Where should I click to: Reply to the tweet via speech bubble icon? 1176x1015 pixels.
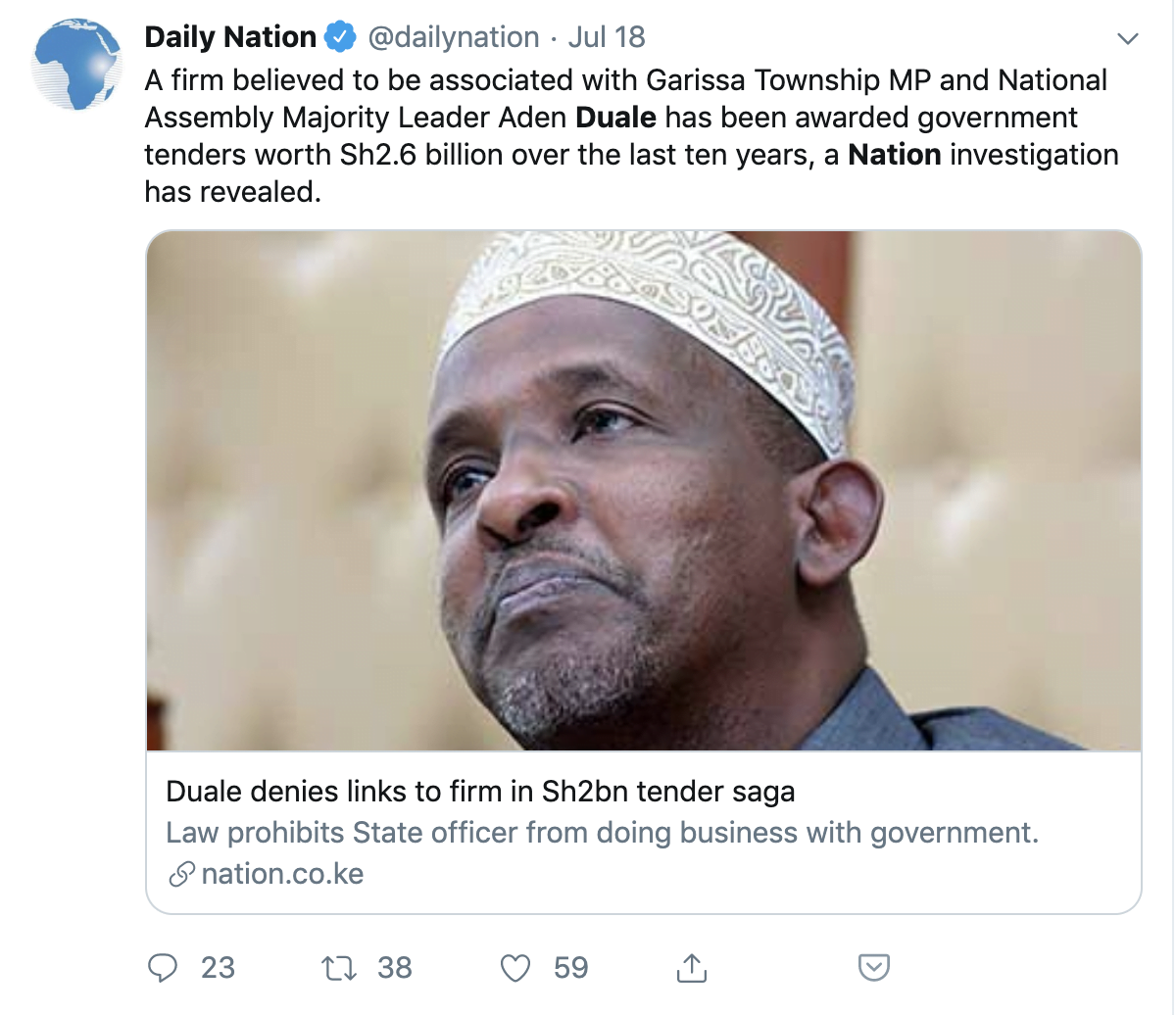pos(162,968)
